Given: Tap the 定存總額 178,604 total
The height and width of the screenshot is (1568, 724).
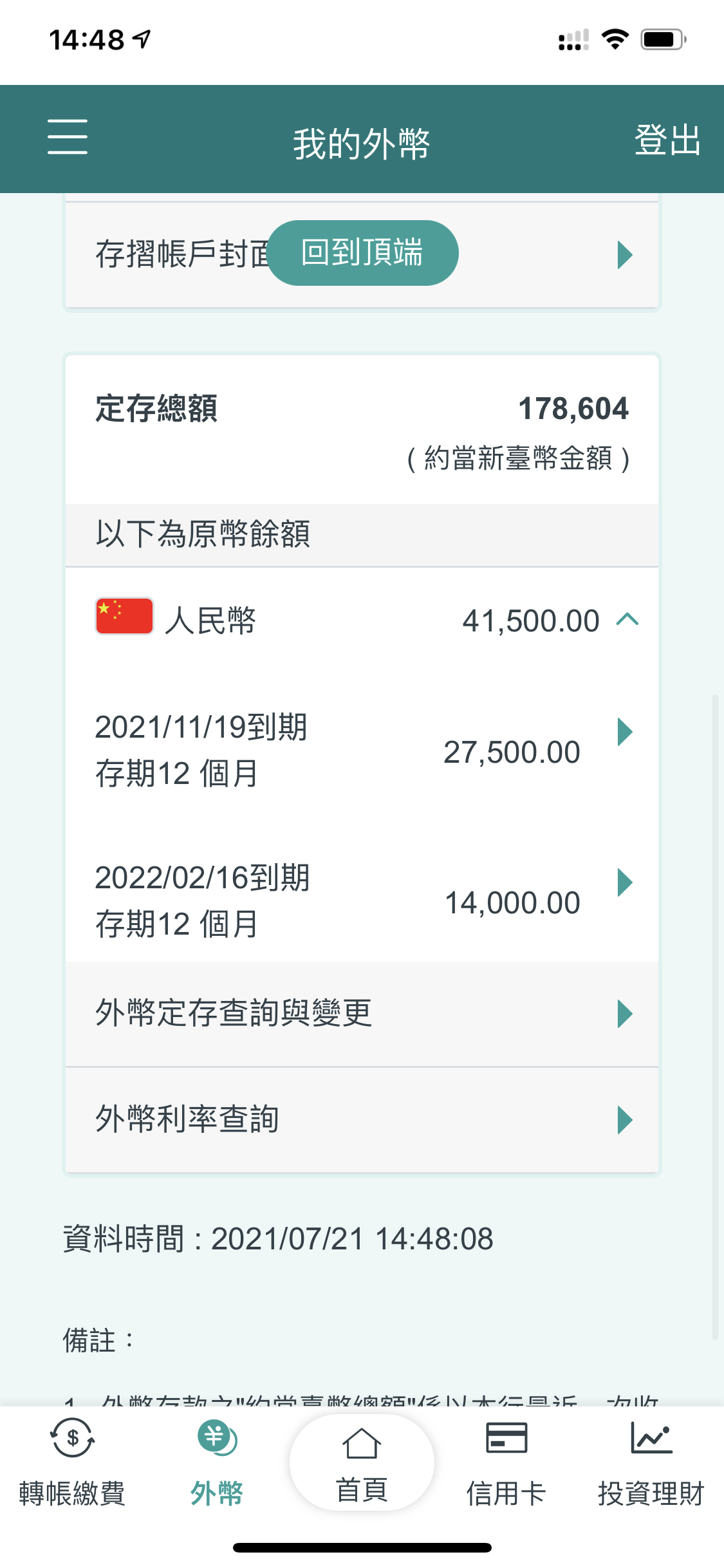Looking at the screenshot, I should pos(573,409).
